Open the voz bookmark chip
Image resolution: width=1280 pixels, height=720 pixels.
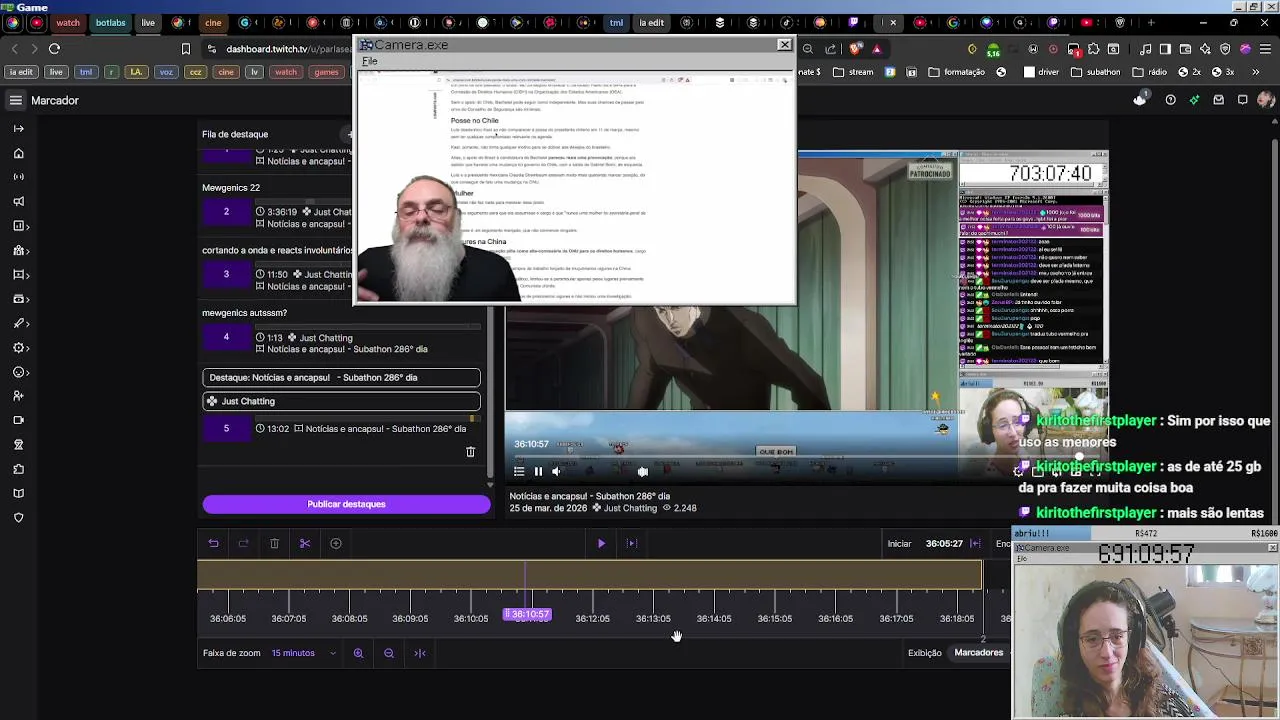(166, 72)
